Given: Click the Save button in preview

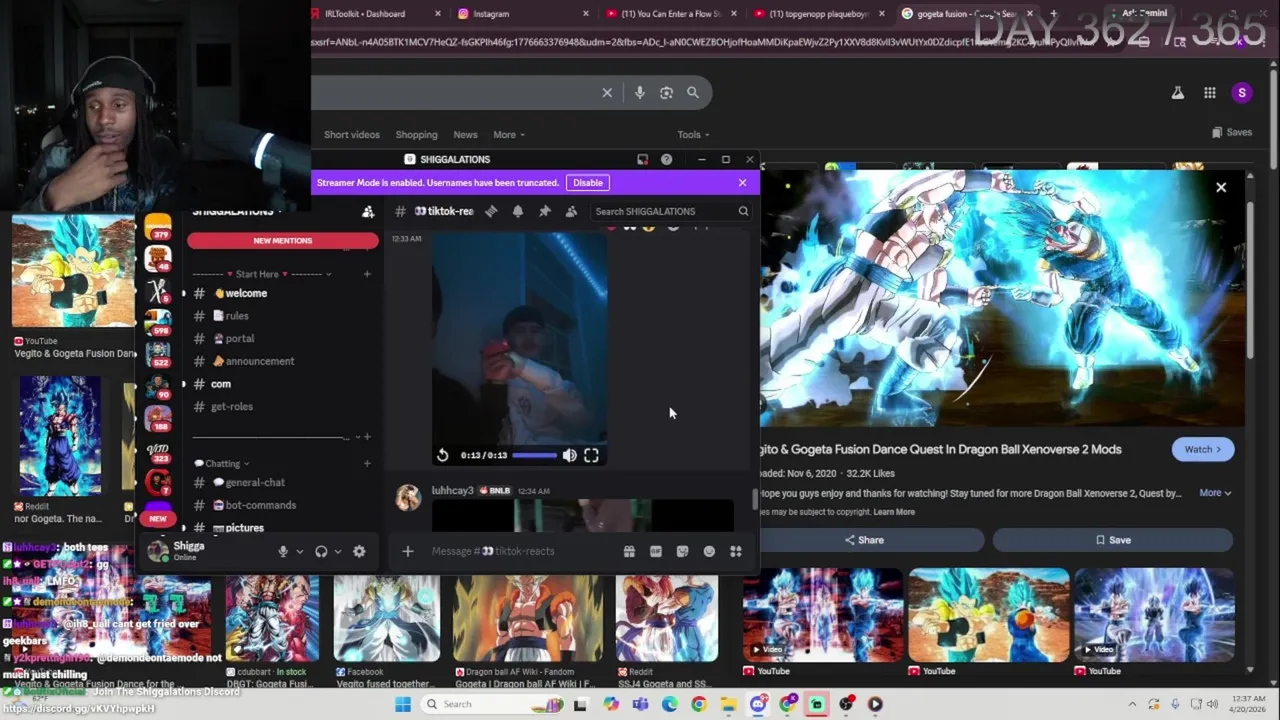Looking at the screenshot, I should click(1112, 540).
